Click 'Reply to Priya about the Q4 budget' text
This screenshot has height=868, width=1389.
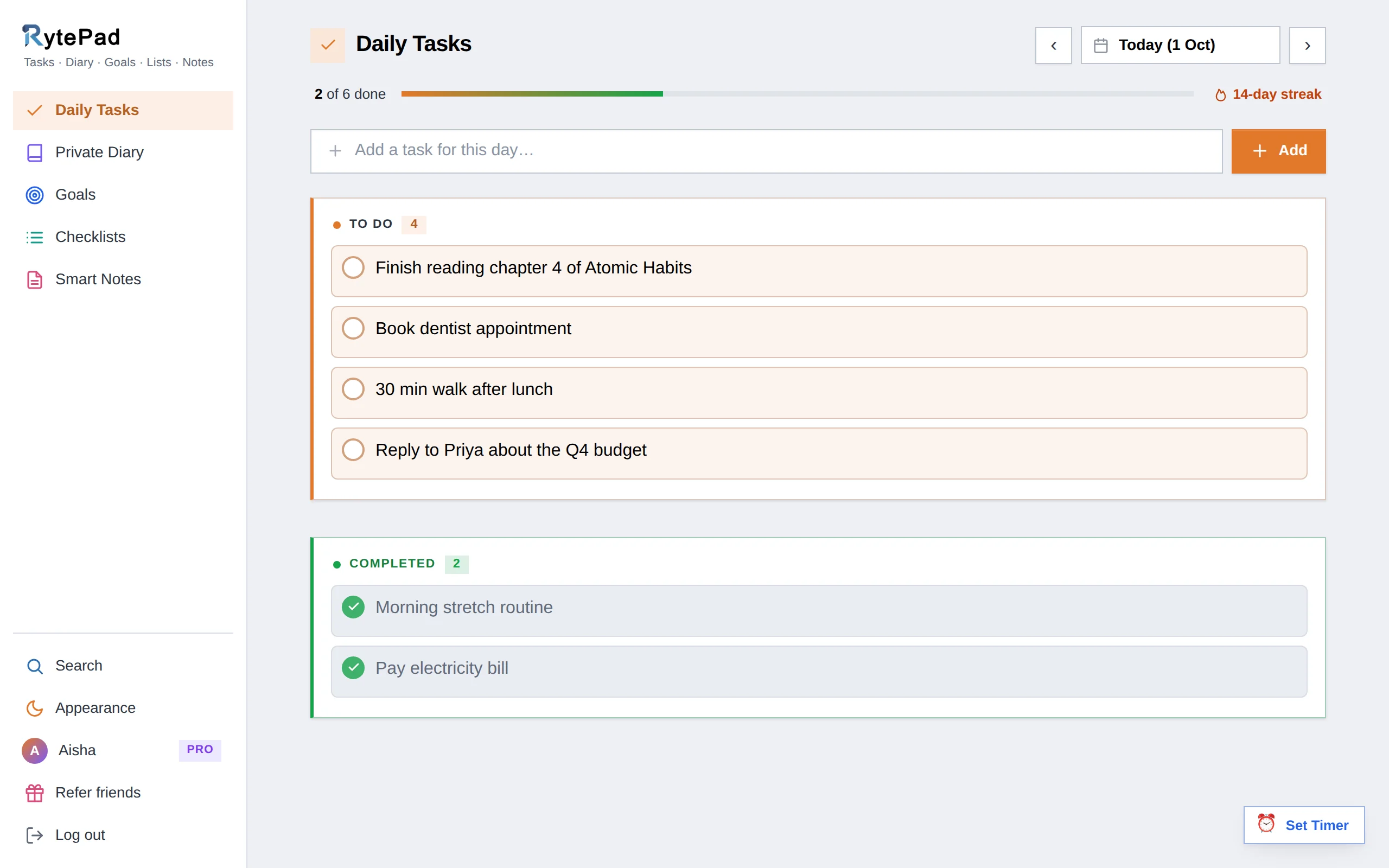(x=511, y=450)
